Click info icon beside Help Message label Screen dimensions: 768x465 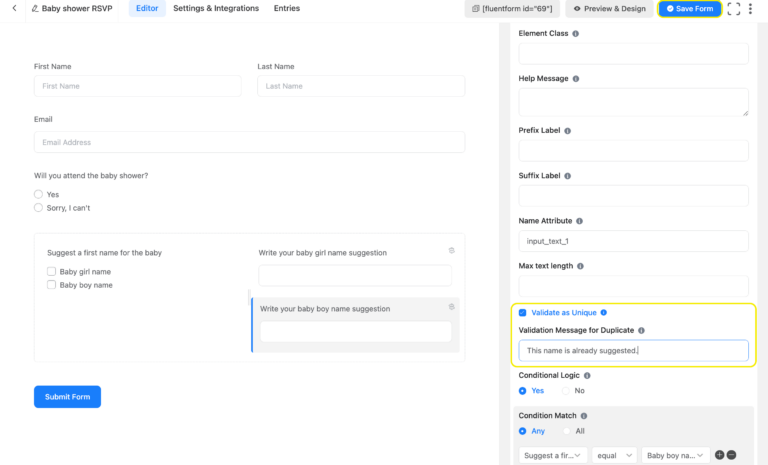(x=576, y=78)
